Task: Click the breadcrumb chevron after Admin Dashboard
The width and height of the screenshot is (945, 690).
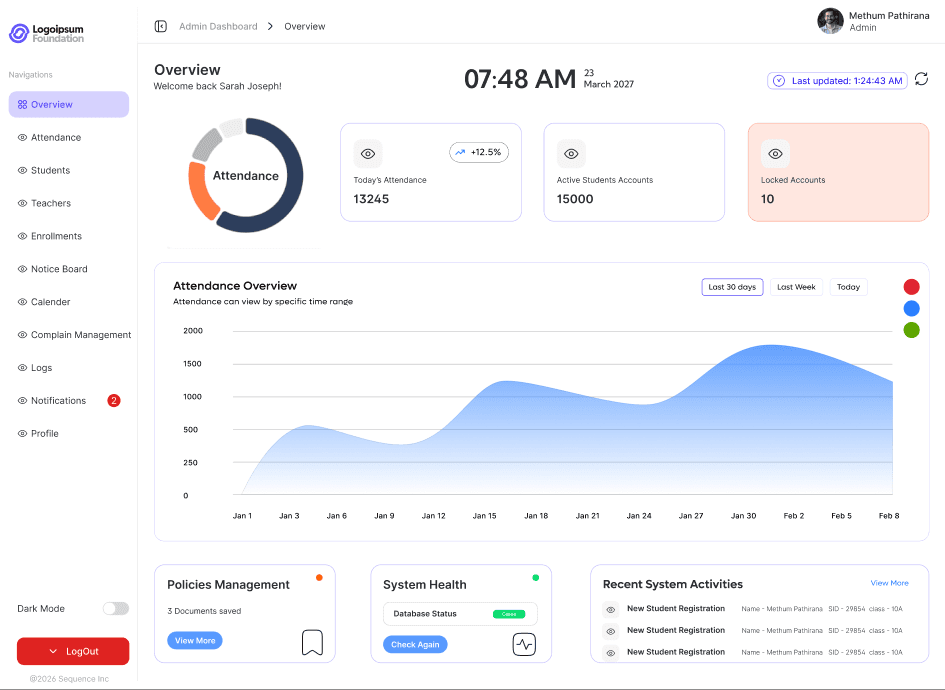Action: [270, 27]
